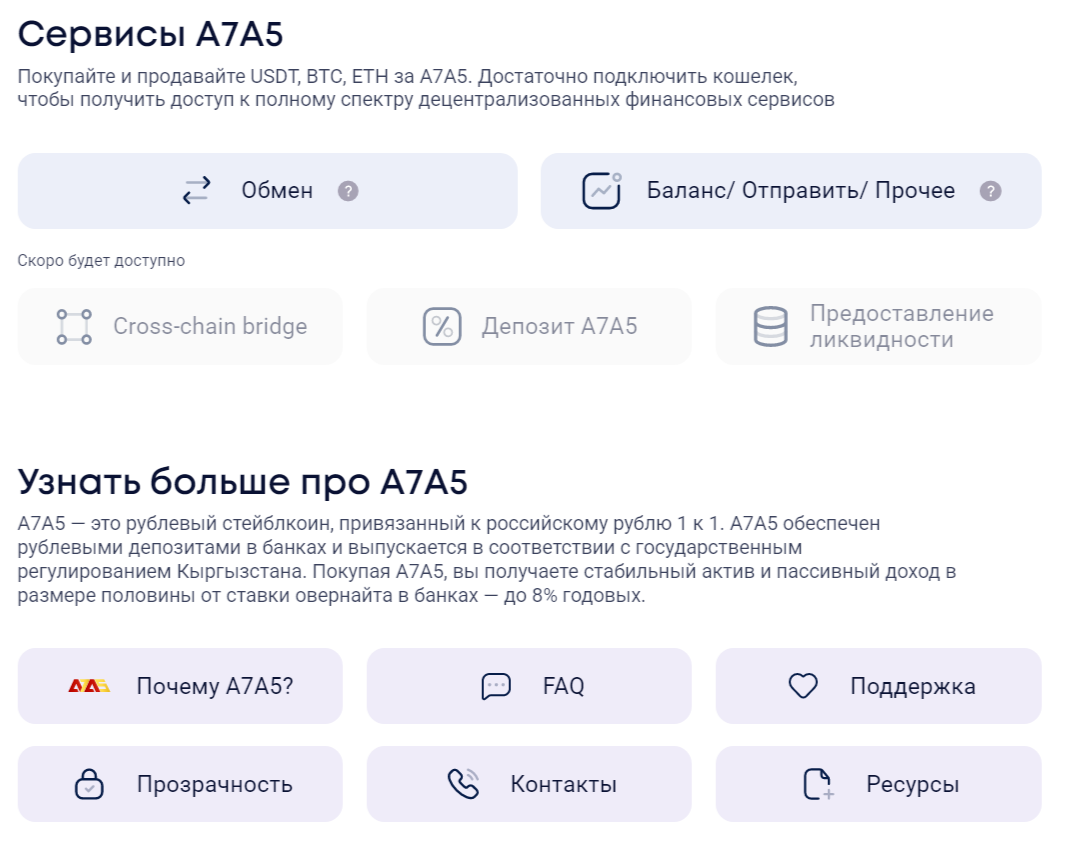Click the padlock icon beside Прозрачность
The height and width of the screenshot is (849, 1077).
(x=90, y=784)
